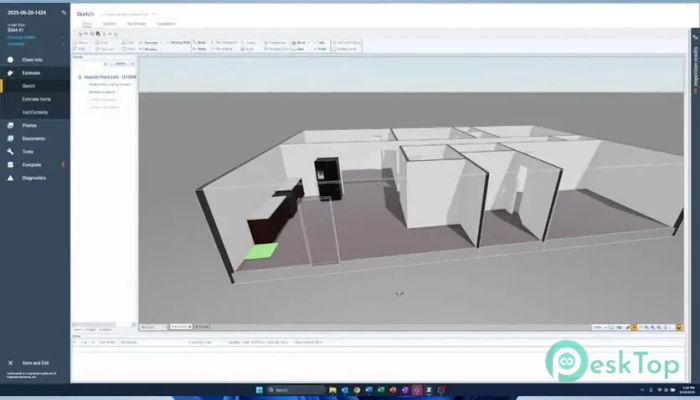
Task: Open XactContents in the sidebar
Action: (35, 112)
